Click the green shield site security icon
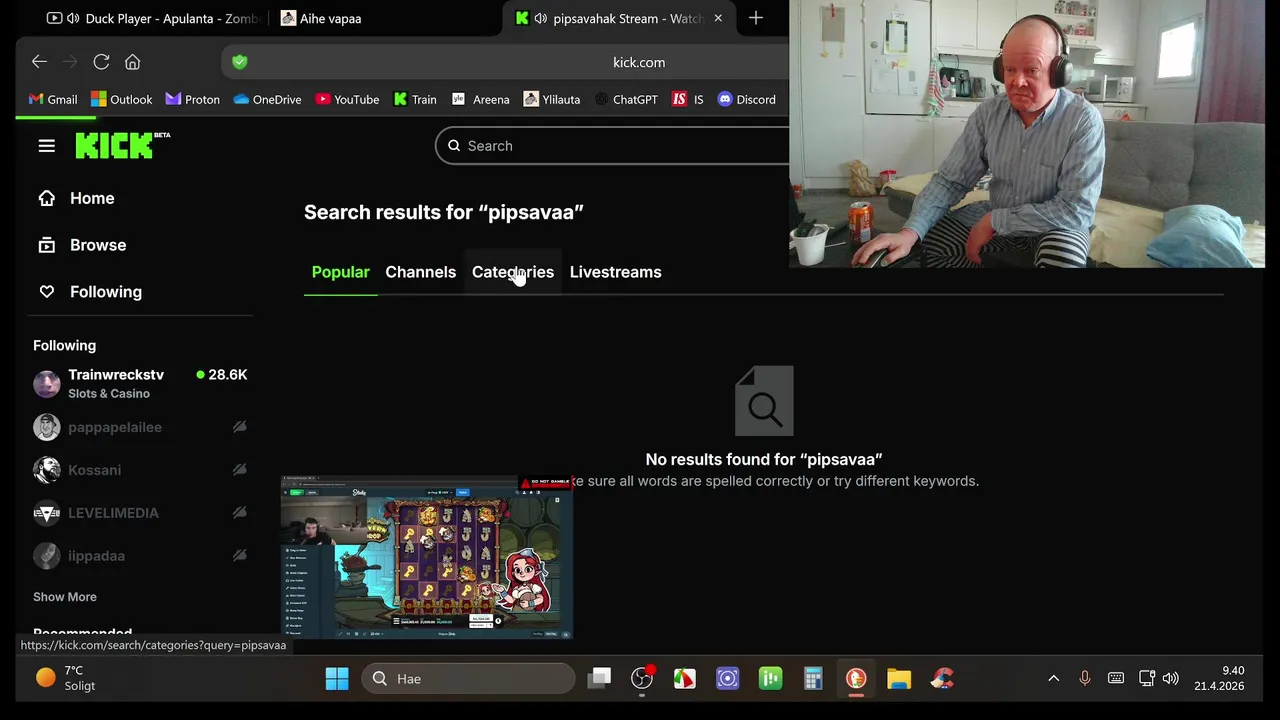Screen dimensions: 1280x720 point(239,62)
